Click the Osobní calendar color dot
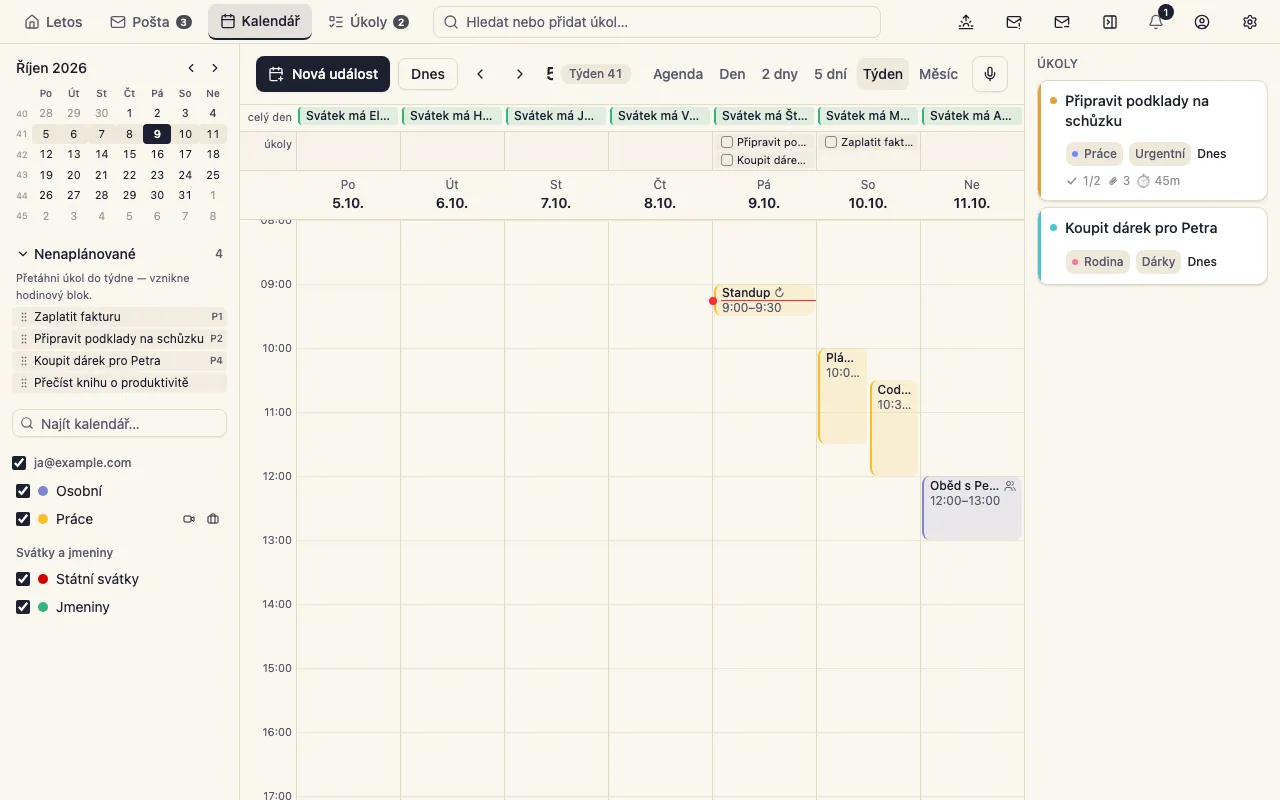This screenshot has width=1280, height=800. click(43, 491)
